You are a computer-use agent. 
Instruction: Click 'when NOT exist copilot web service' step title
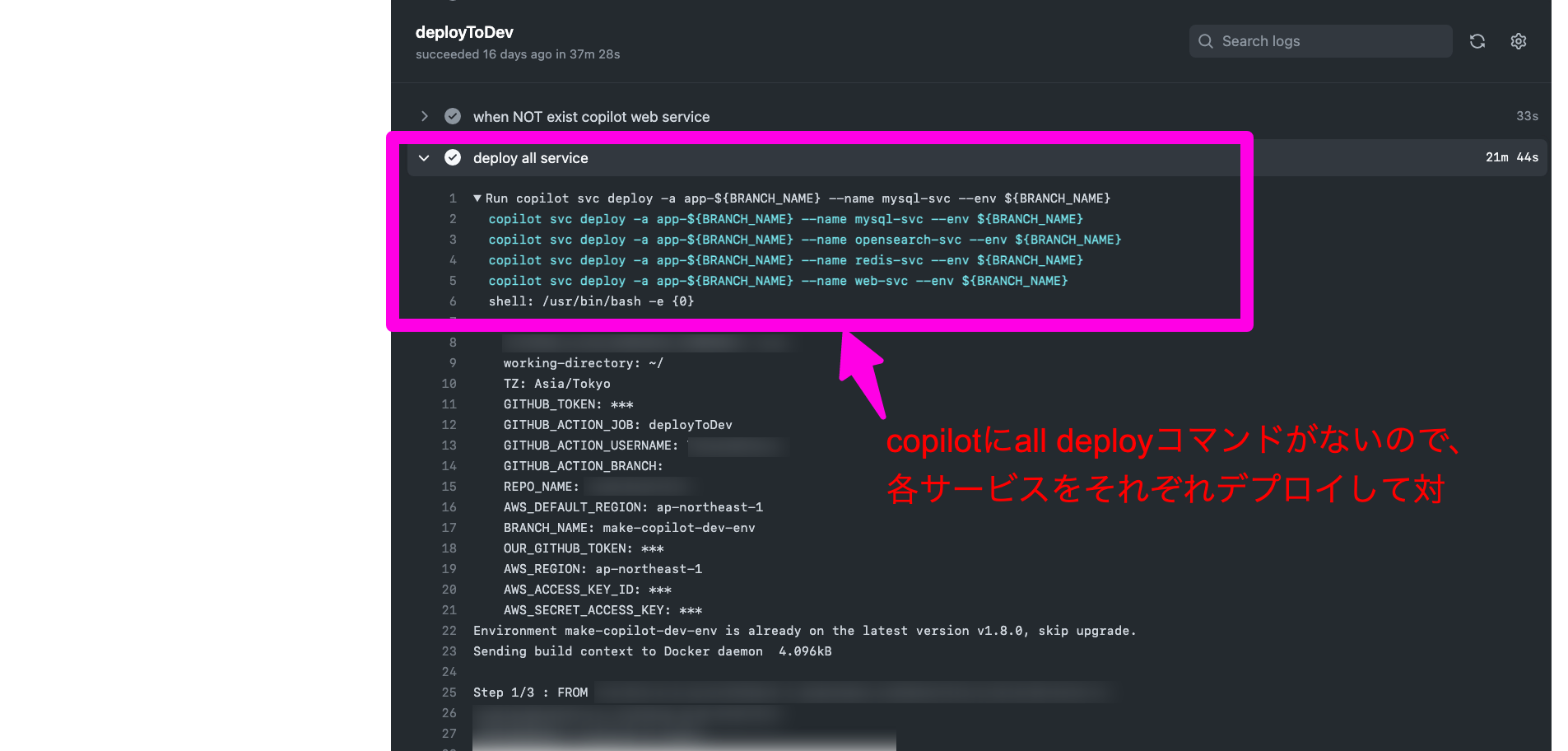pos(591,117)
